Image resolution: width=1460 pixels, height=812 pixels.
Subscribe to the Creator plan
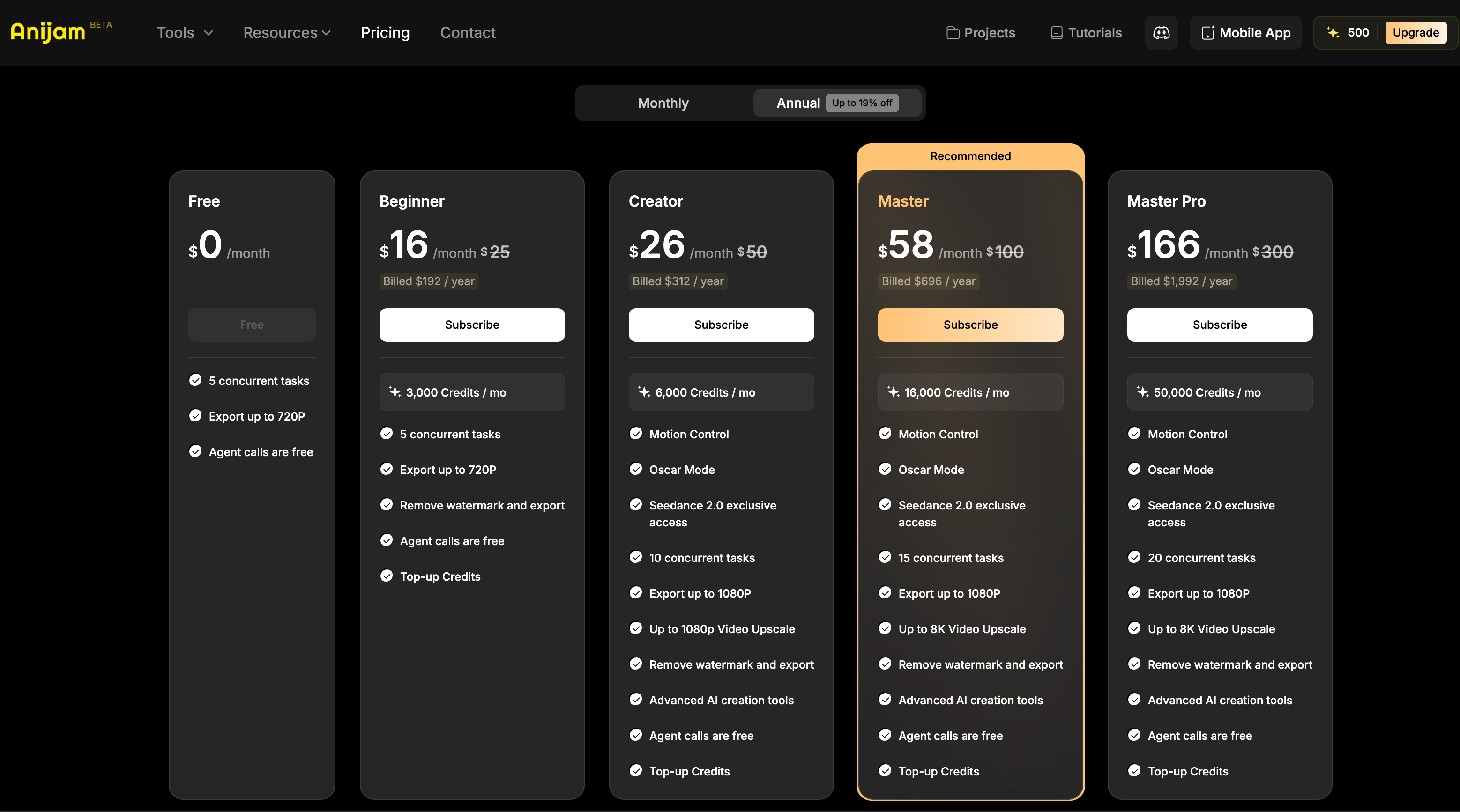pyautogui.click(x=722, y=325)
